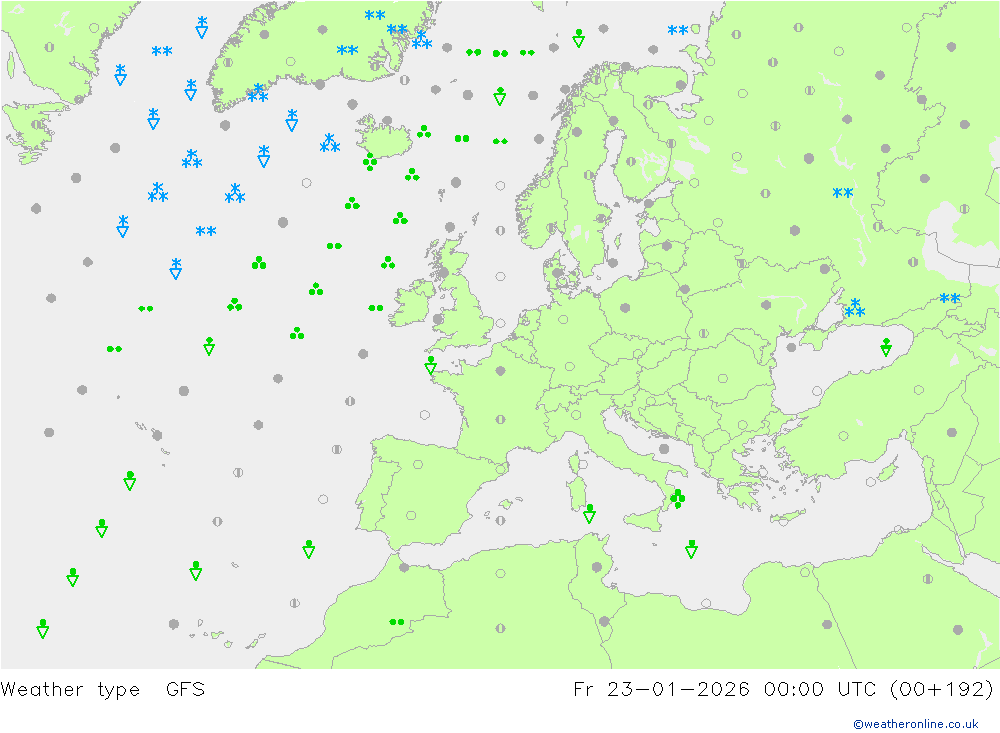The image size is (1000, 733).
Task: Select the blue snow cluster over the Sea of Azov
Action: pyautogui.click(x=855, y=308)
